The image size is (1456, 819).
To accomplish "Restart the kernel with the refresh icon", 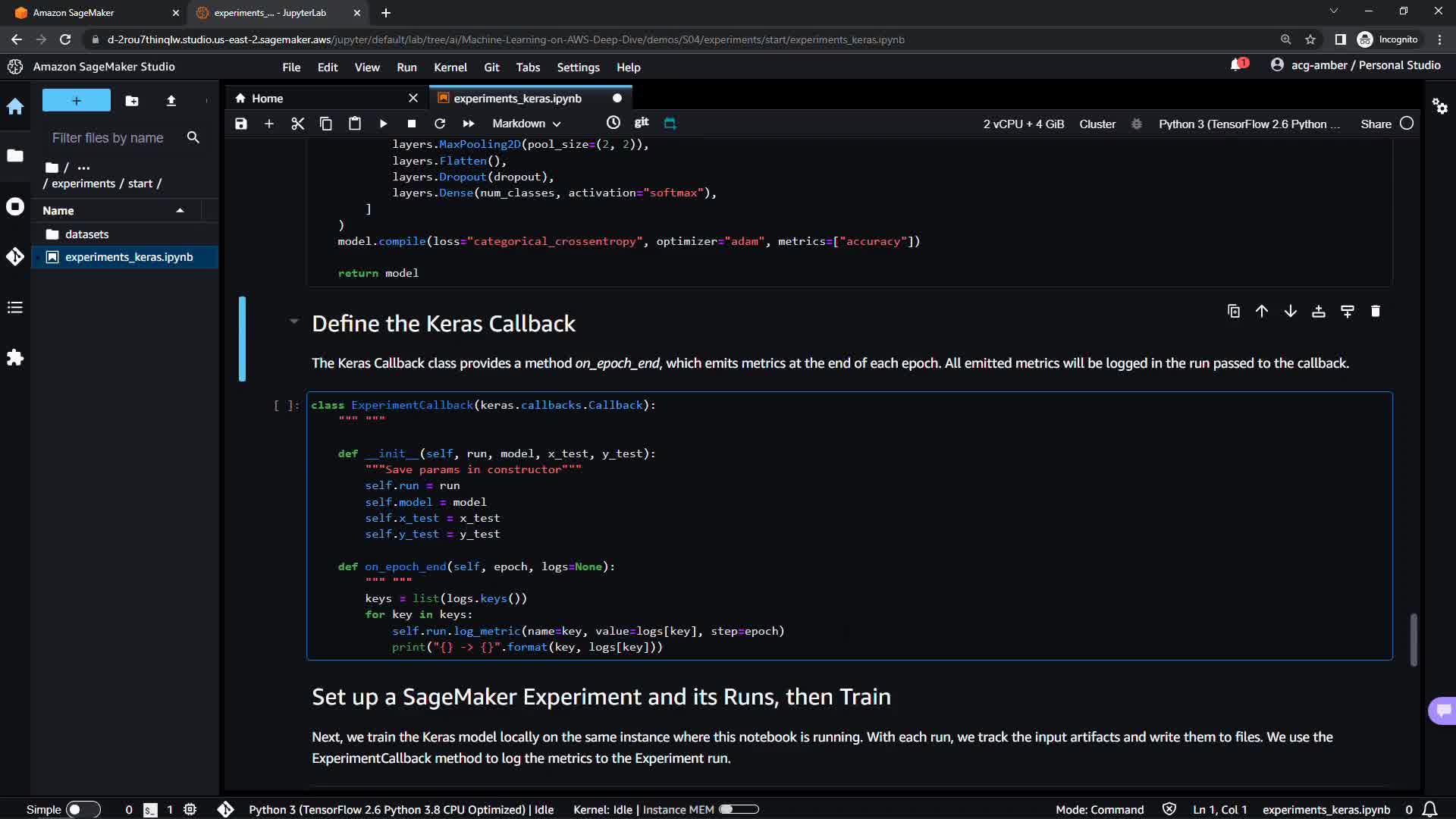I will (x=440, y=124).
